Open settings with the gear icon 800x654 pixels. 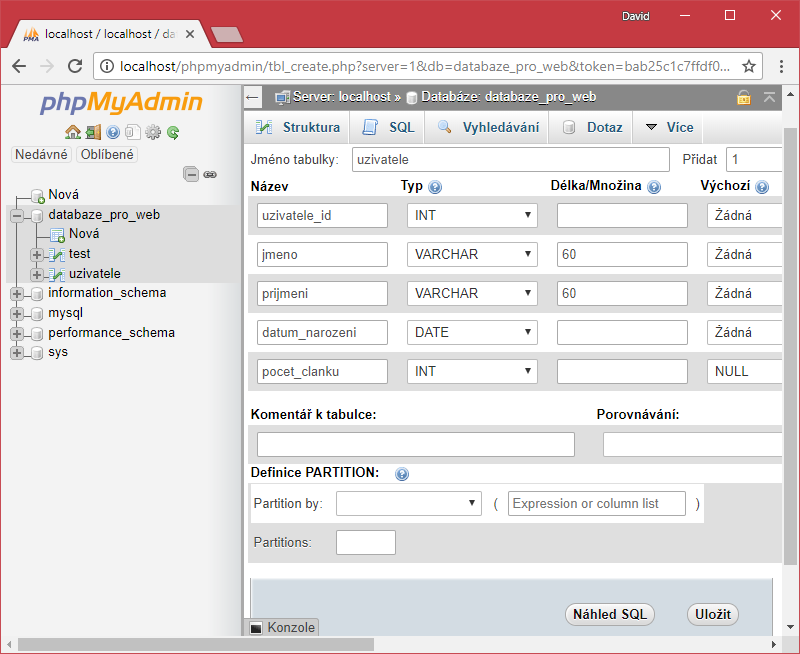[x=152, y=131]
